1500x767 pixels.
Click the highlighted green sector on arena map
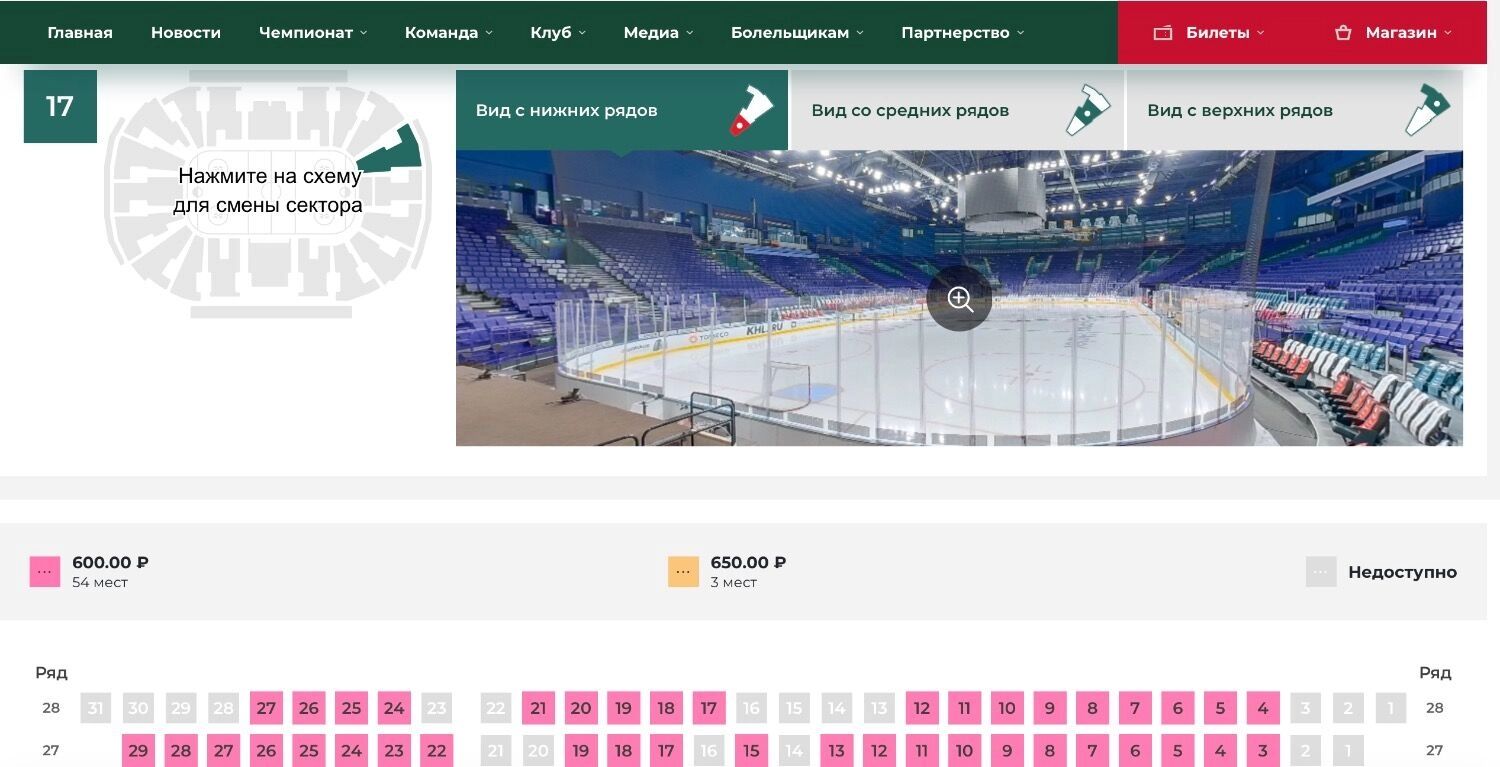point(391,151)
